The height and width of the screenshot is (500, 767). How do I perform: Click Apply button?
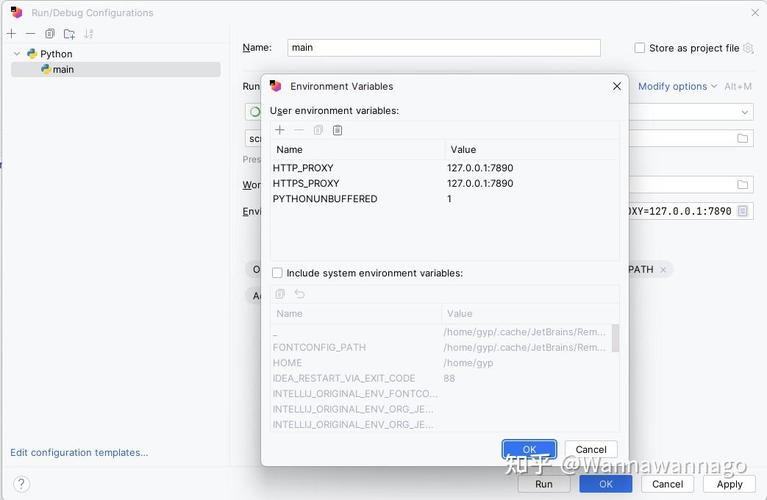(729, 484)
